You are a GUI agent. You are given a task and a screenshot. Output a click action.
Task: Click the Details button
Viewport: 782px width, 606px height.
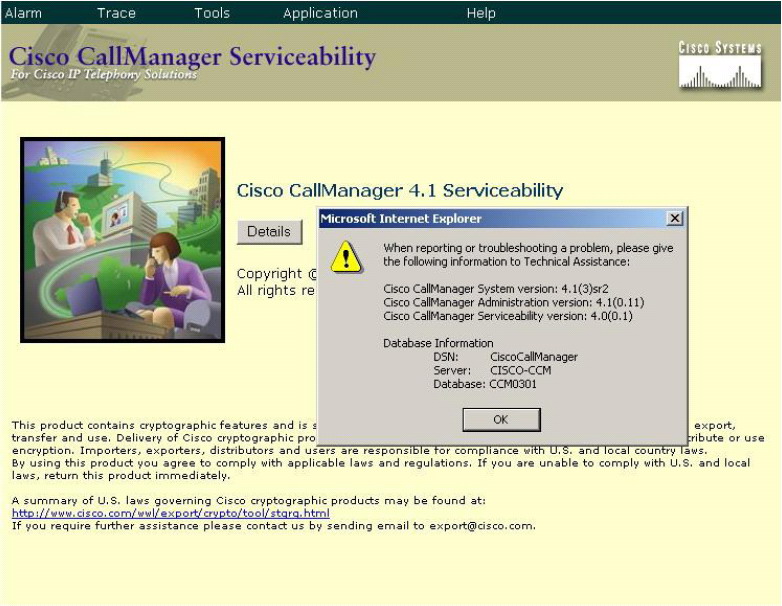click(x=269, y=232)
